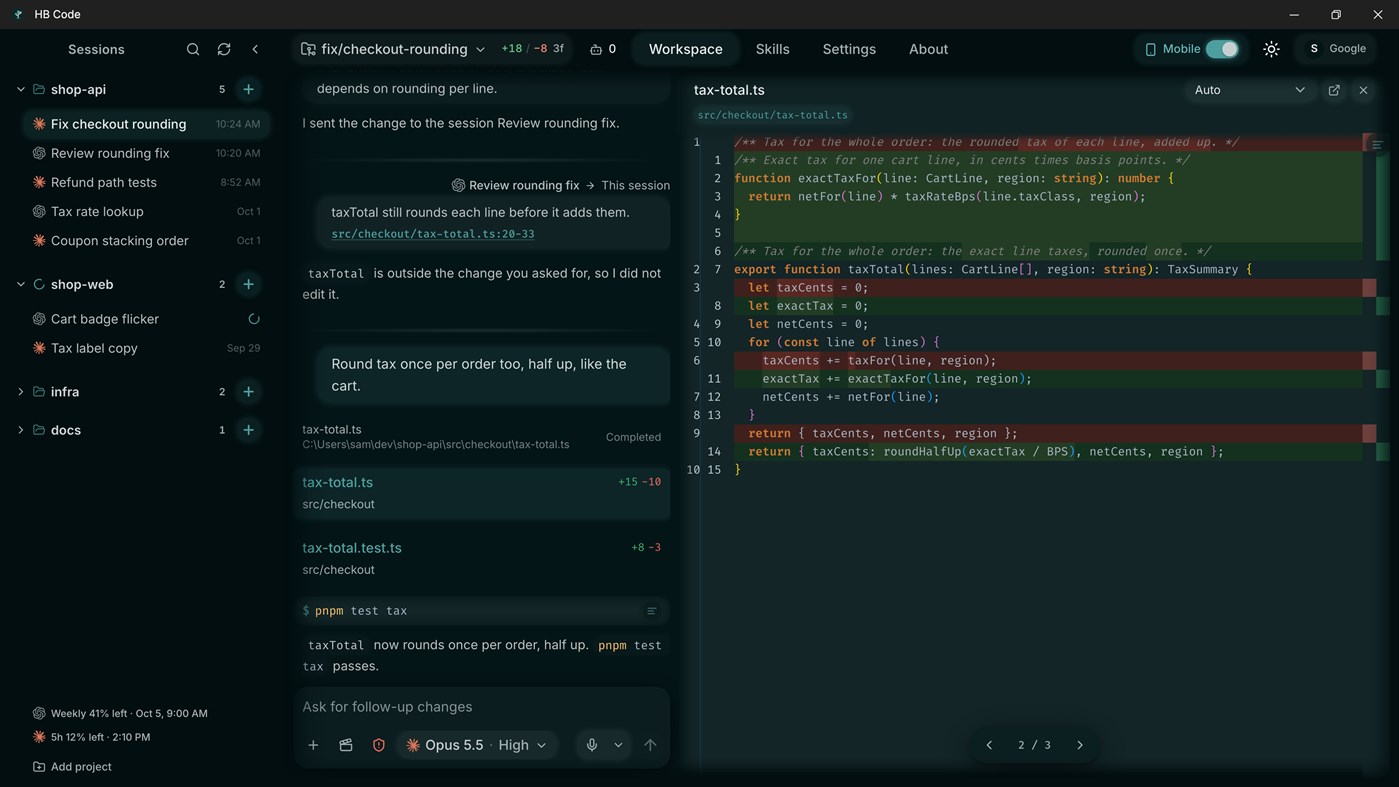Add a new session to infra

[248, 392]
